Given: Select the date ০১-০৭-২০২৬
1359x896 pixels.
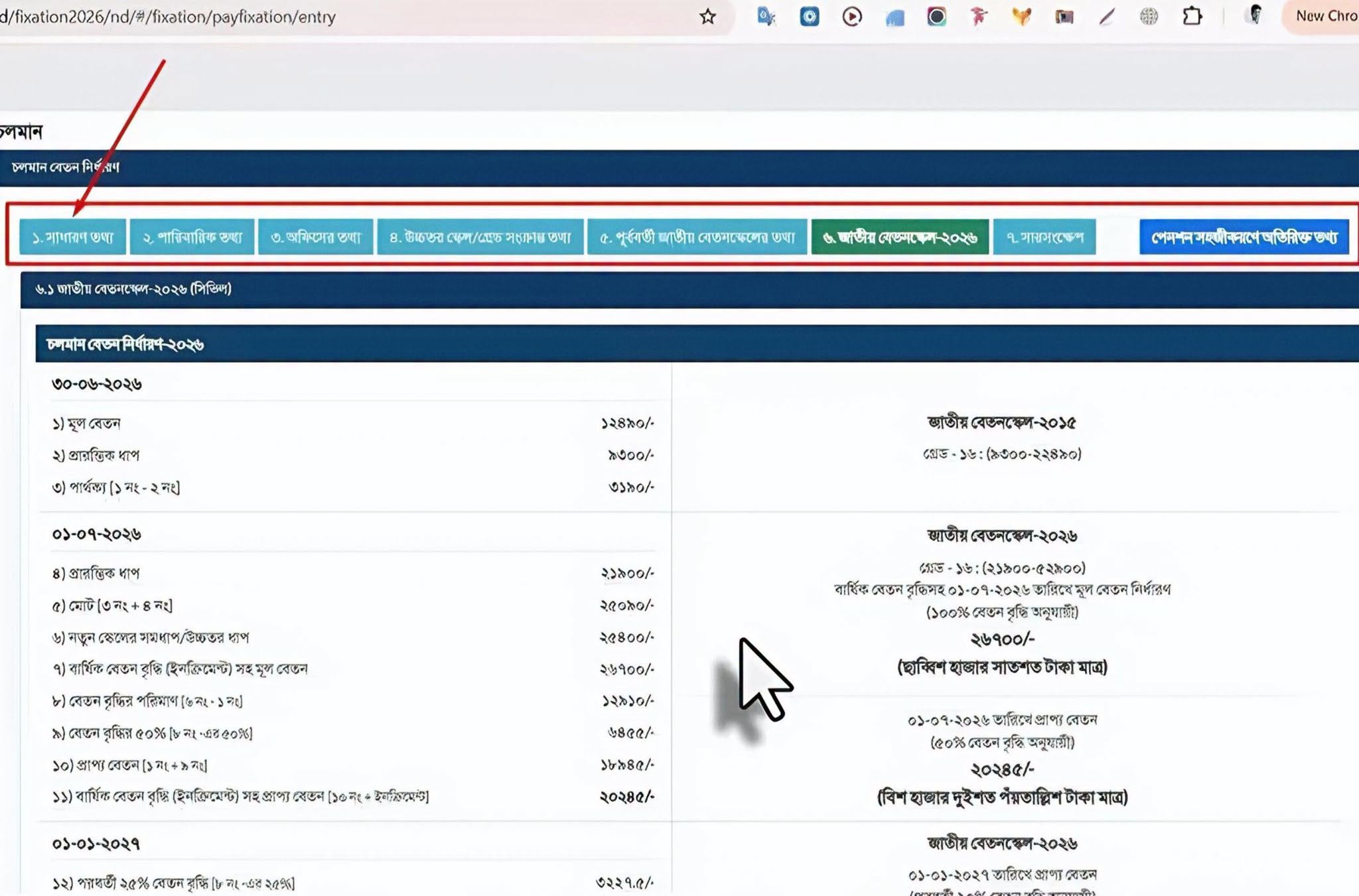Looking at the screenshot, I should (97, 535).
